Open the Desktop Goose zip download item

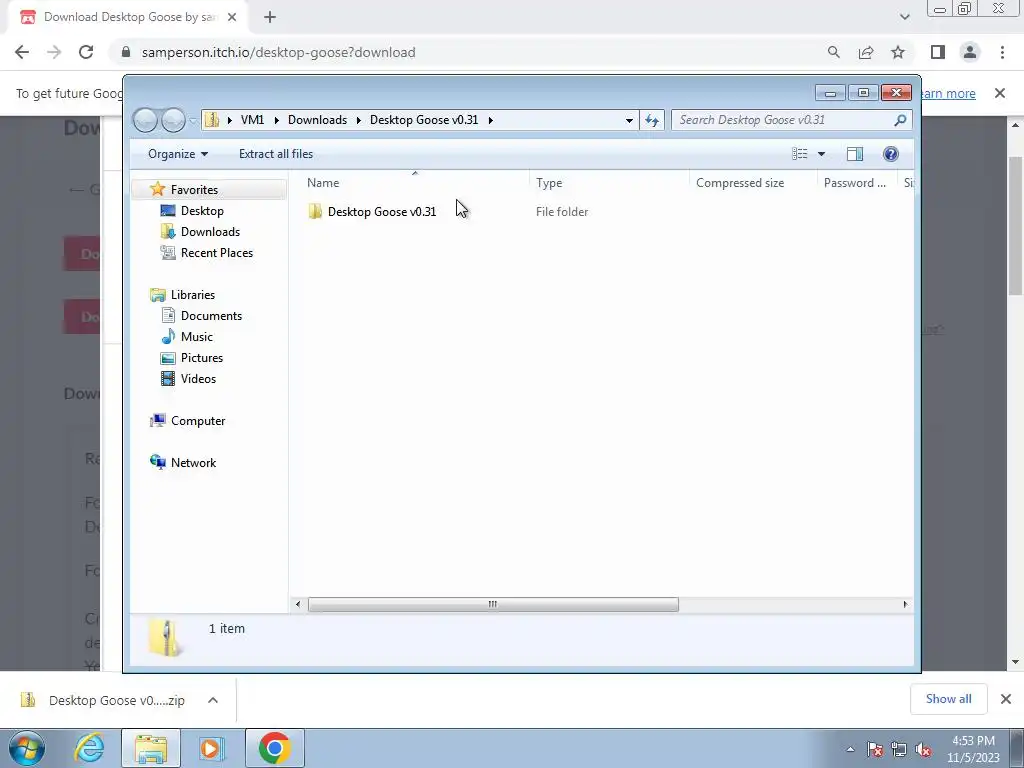[x=103, y=700]
